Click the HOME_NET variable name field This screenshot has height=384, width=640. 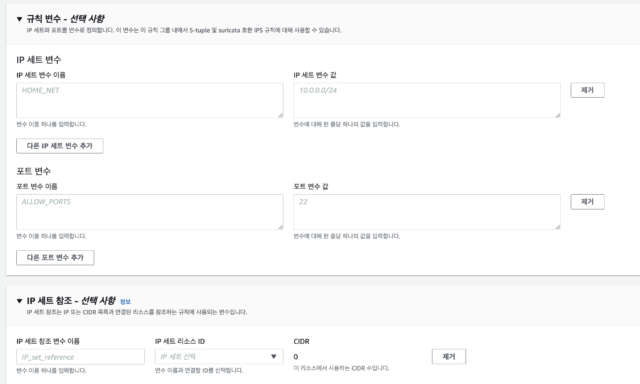pyautogui.click(x=150, y=100)
